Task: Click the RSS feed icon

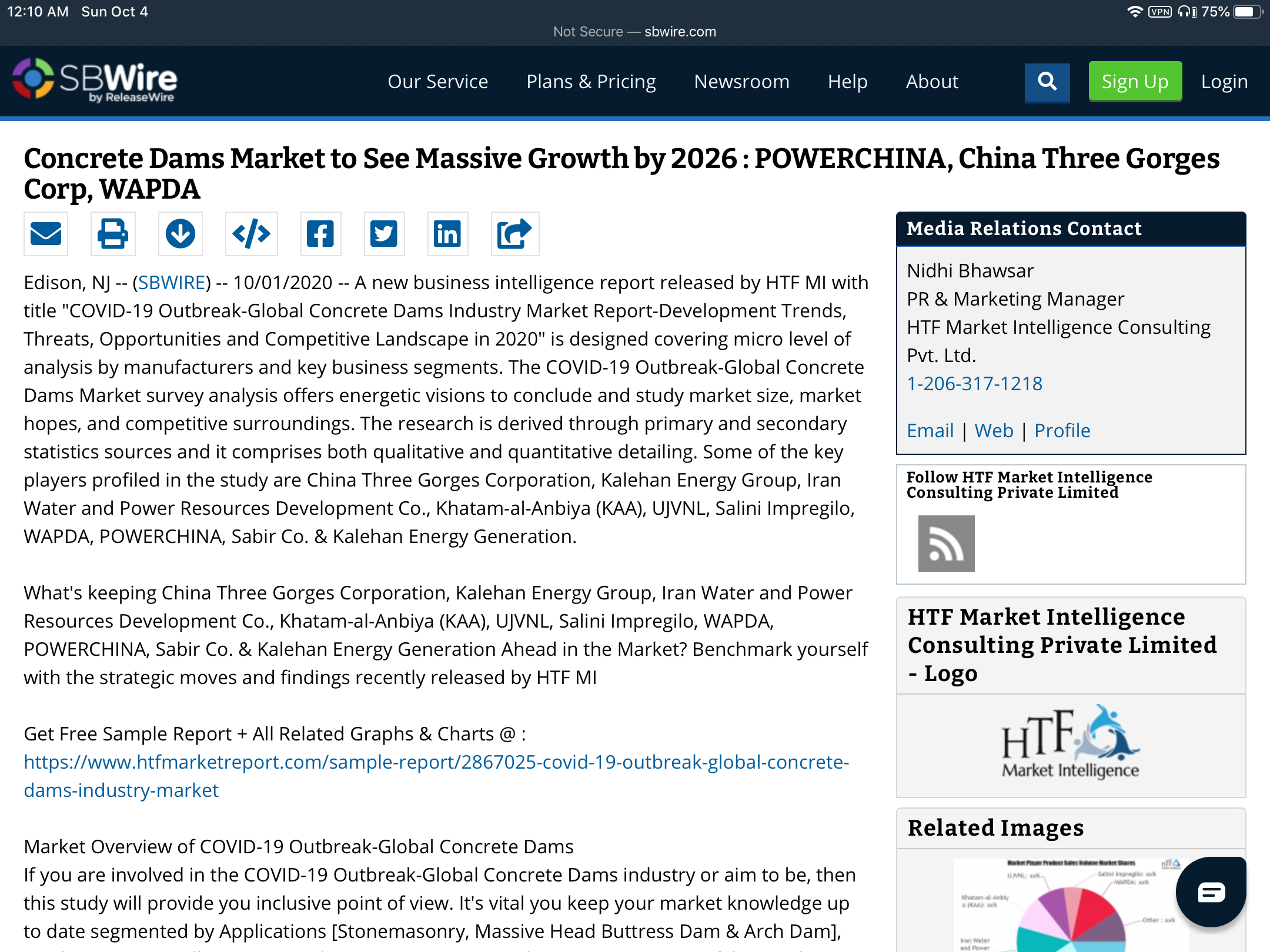Action: pyautogui.click(x=947, y=544)
